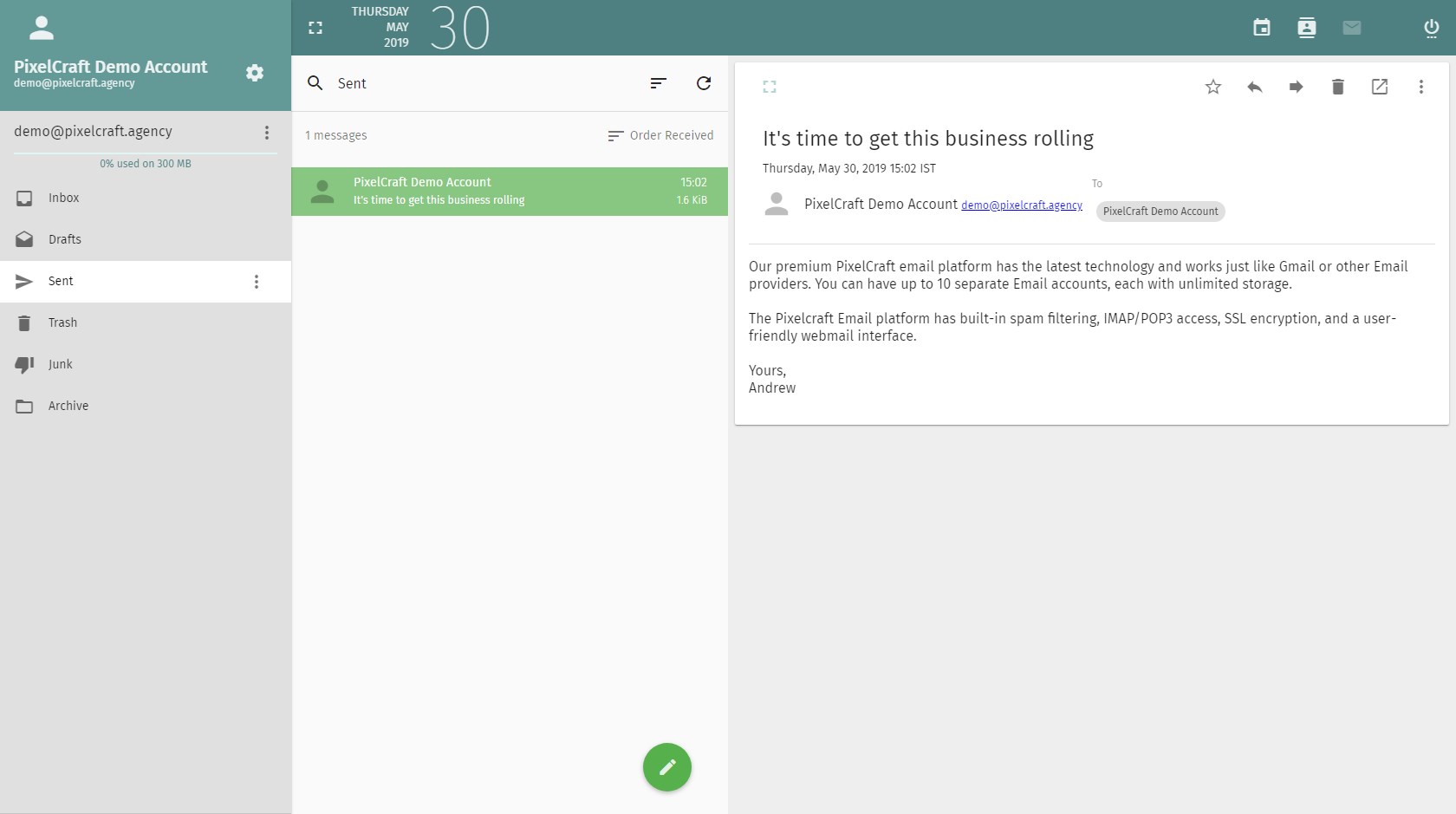Open the Contacts address book icon

[1307, 28]
